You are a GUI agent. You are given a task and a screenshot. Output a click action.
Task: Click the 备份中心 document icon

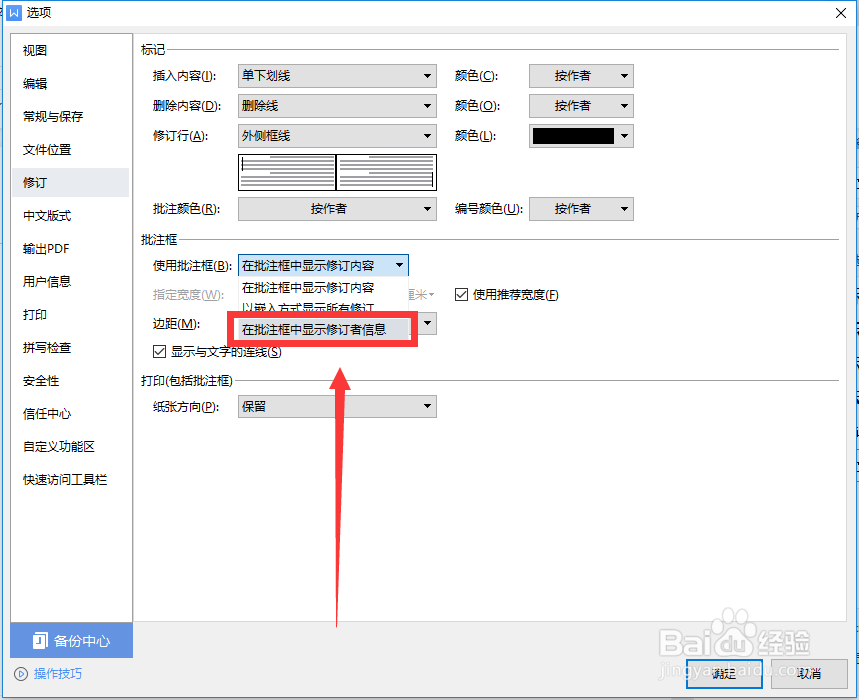click(40, 640)
